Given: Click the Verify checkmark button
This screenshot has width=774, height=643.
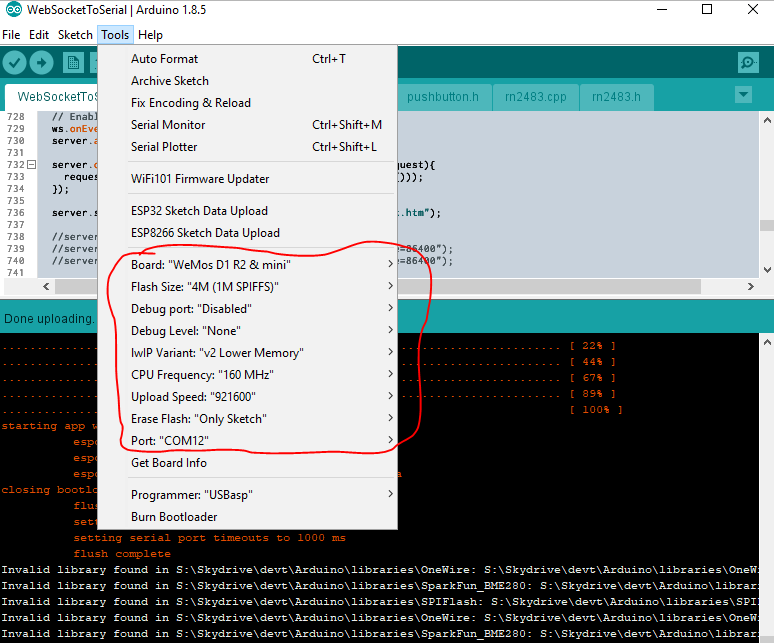Looking at the screenshot, I should (14, 63).
